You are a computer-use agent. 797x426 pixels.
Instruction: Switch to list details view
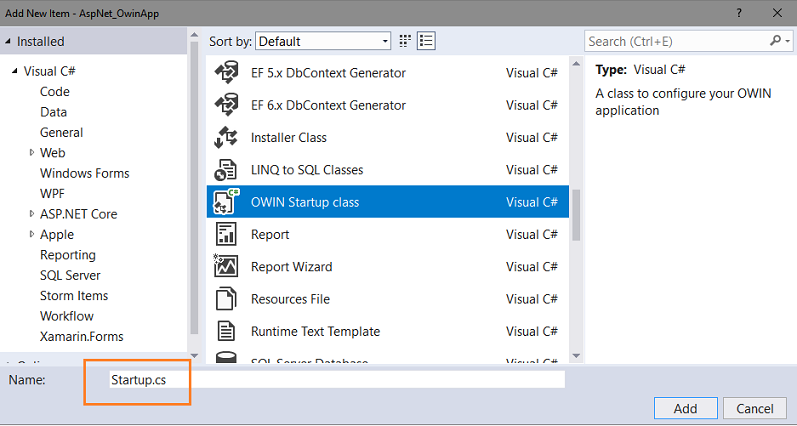[x=427, y=41]
